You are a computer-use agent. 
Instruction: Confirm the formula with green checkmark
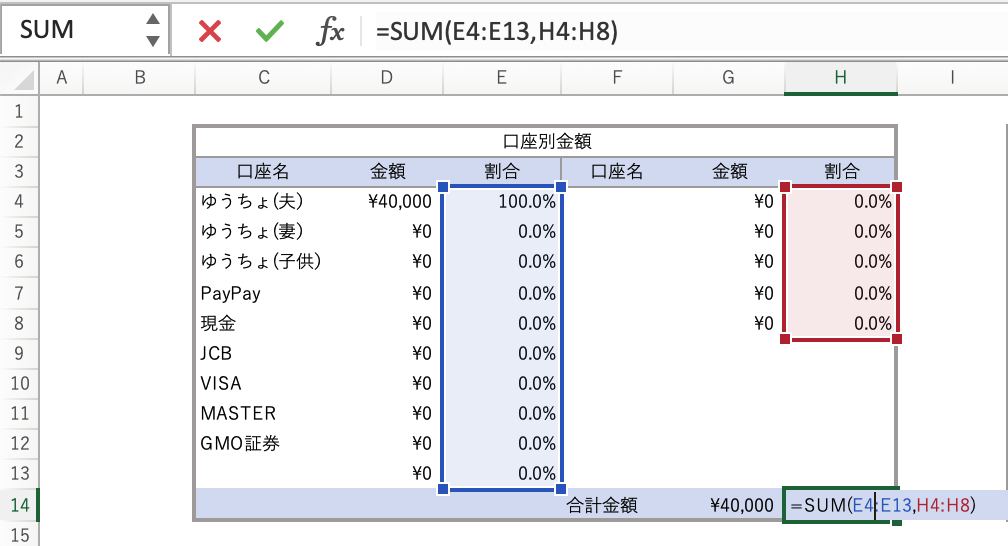(269, 31)
